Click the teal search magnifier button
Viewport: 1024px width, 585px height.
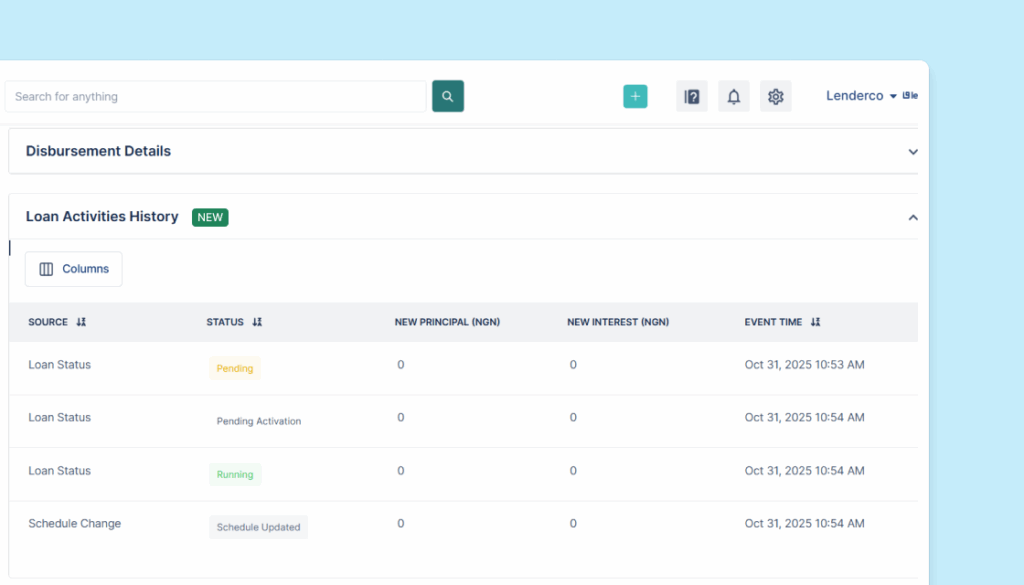[x=447, y=96]
